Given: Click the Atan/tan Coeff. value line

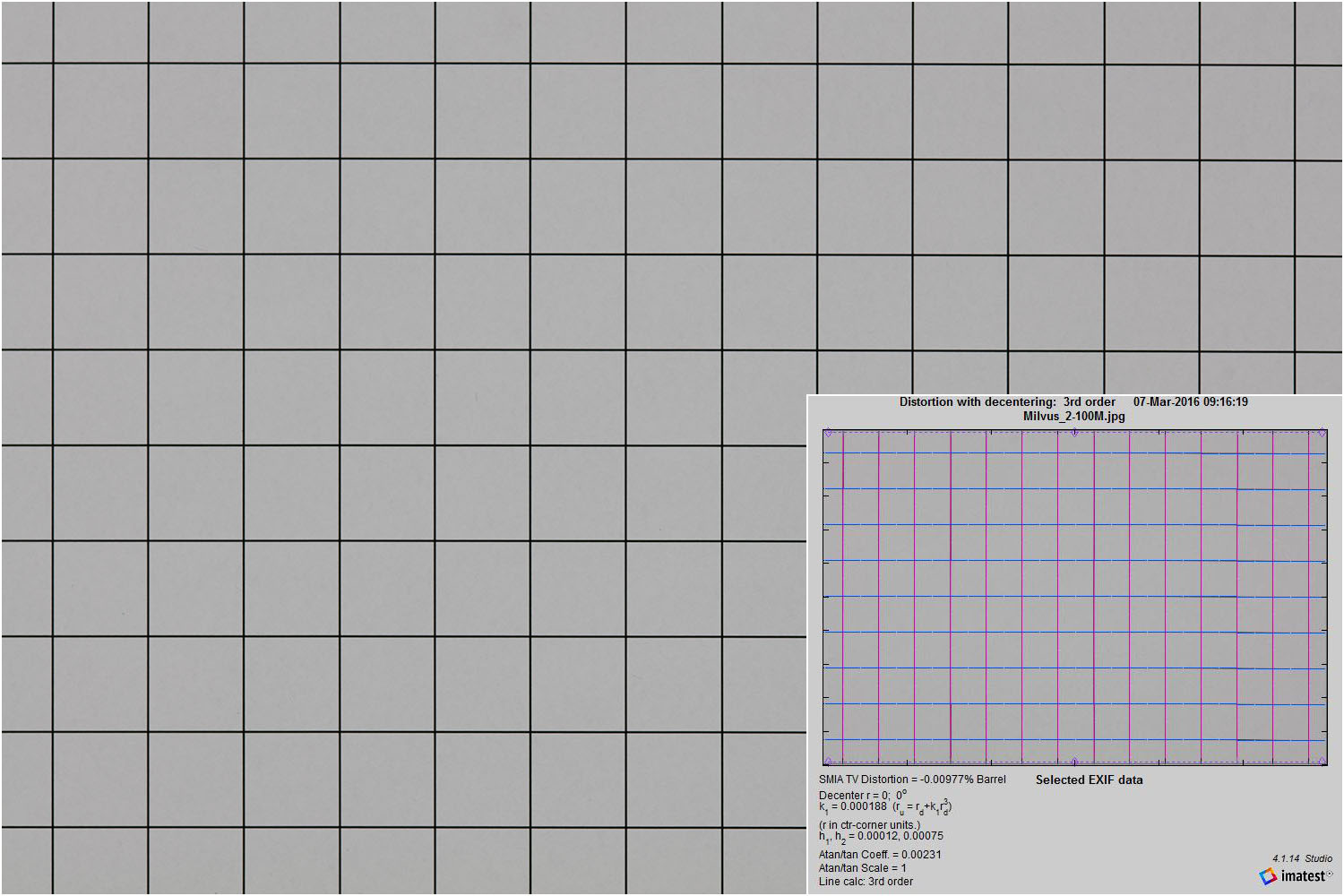Looking at the screenshot, I should [880, 855].
